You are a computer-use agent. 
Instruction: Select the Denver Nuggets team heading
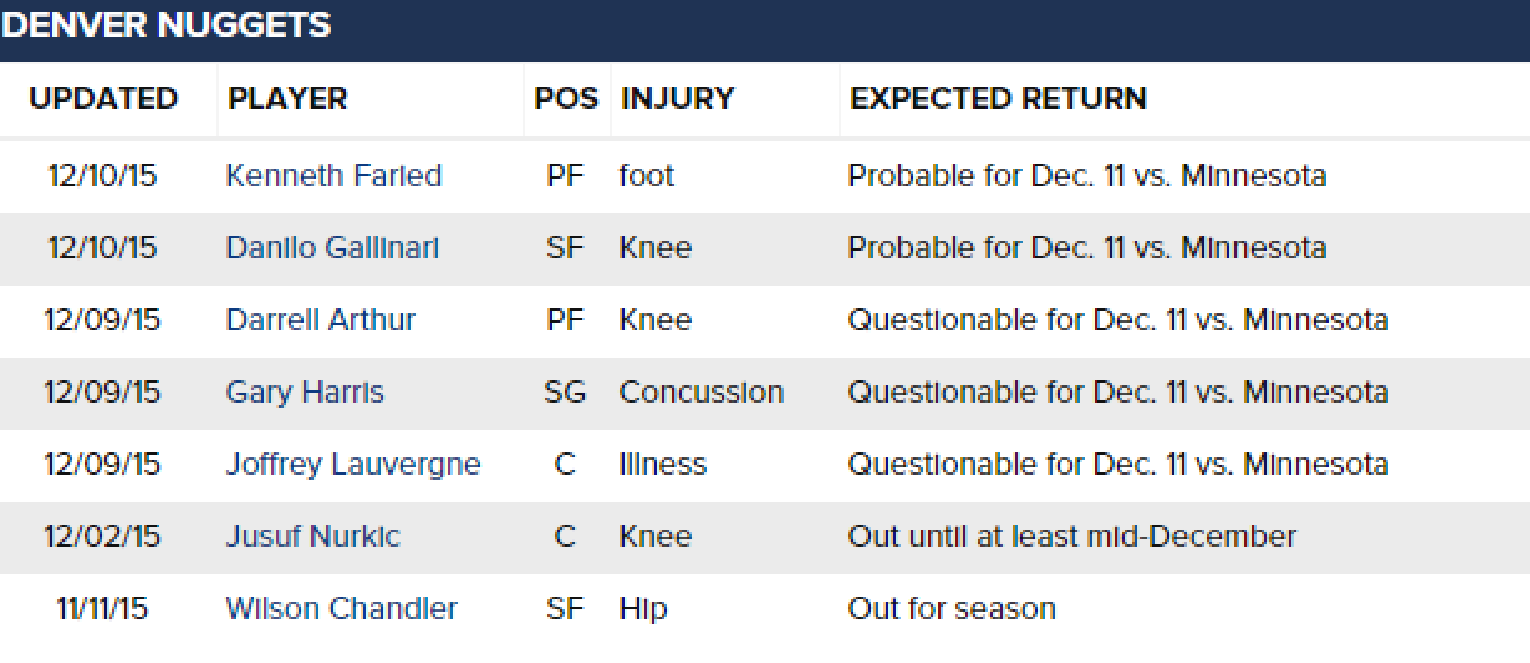[166, 25]
